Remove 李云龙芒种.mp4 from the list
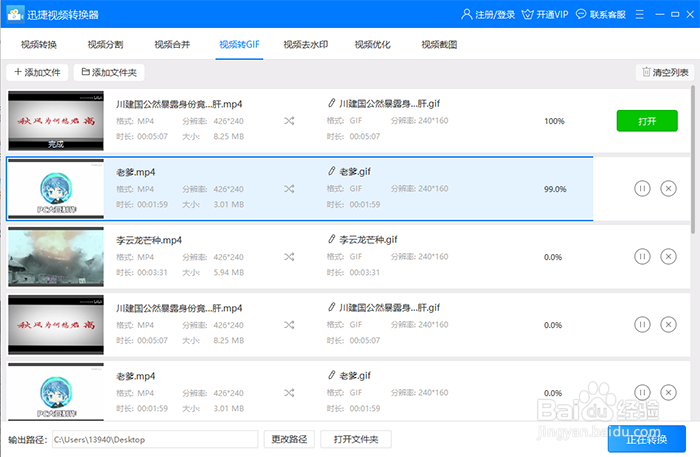 coord(668,257)
